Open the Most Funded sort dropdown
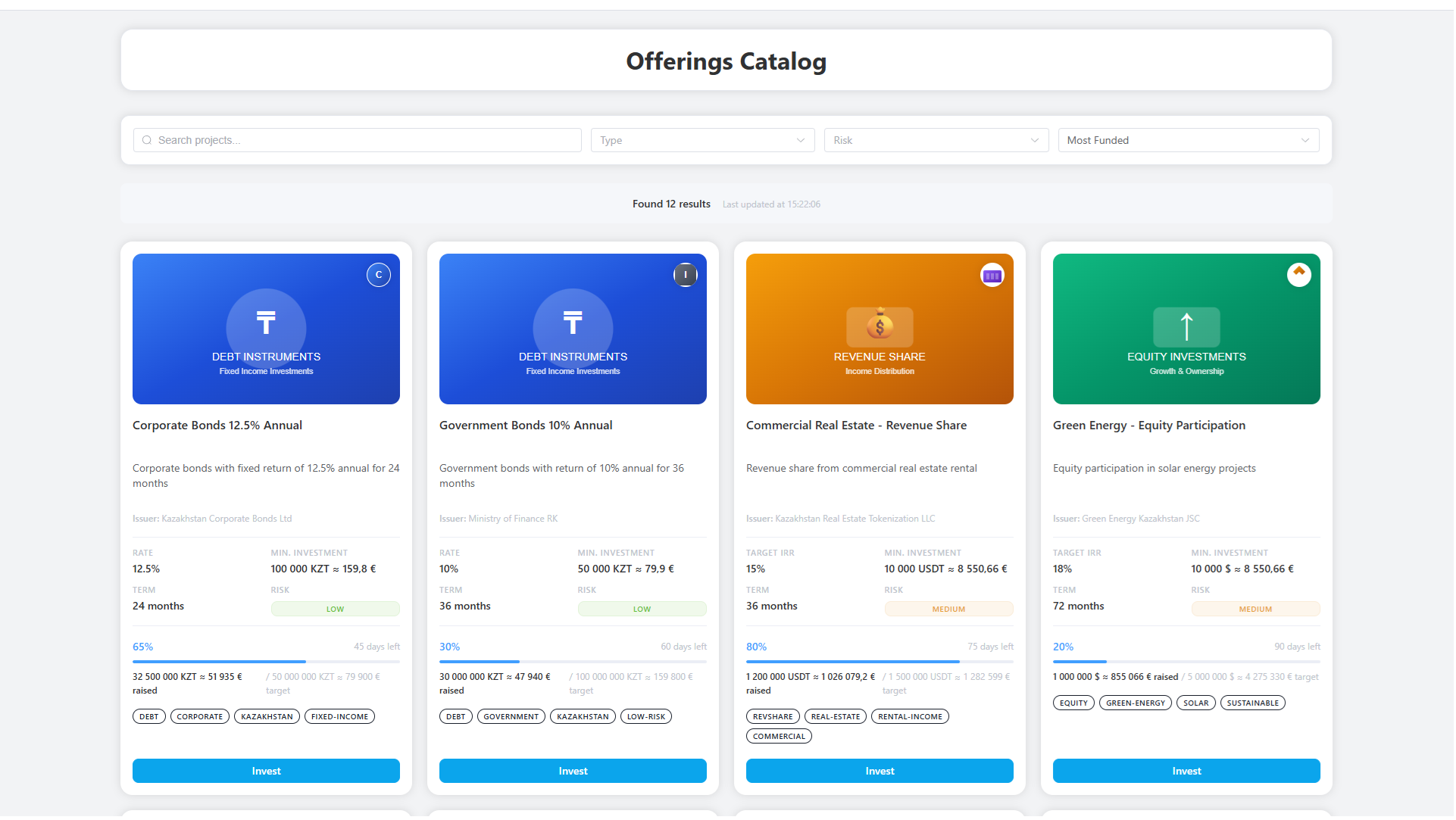 tap(1188, 140)
